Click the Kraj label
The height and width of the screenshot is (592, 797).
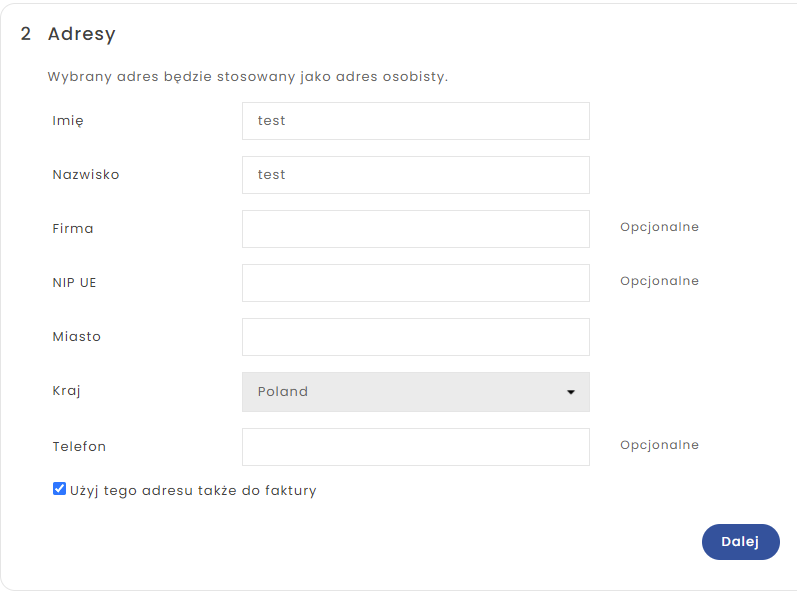[66, 390]
